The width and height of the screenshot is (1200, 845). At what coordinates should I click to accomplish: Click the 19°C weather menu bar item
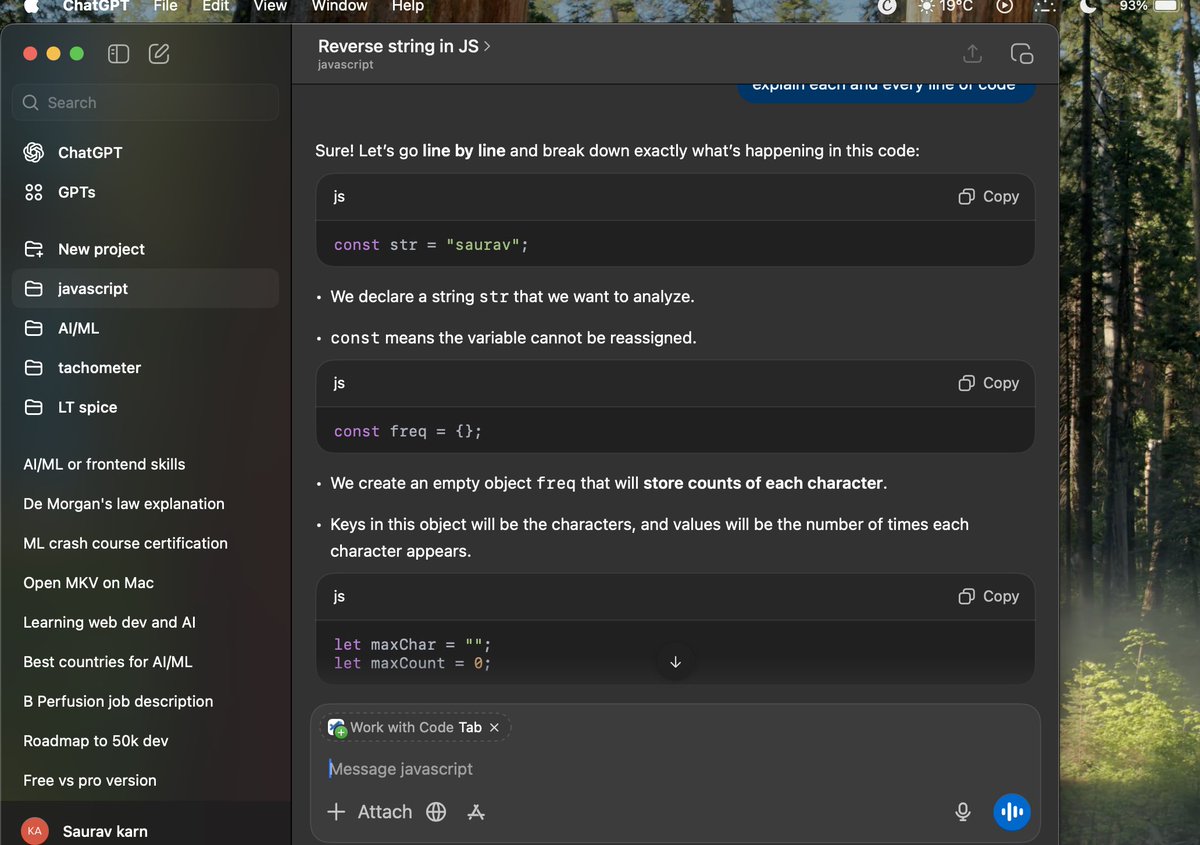coord(945,6)
